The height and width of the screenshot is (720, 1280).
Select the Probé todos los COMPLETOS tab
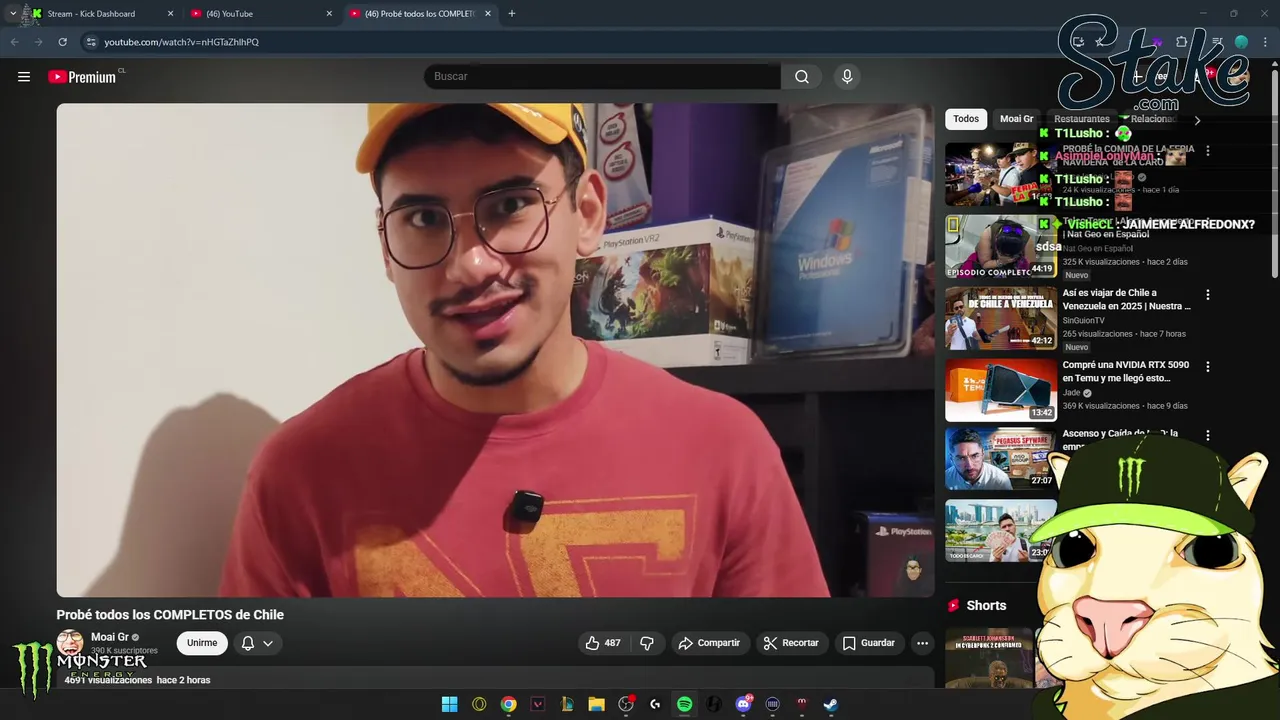[420, 14]
